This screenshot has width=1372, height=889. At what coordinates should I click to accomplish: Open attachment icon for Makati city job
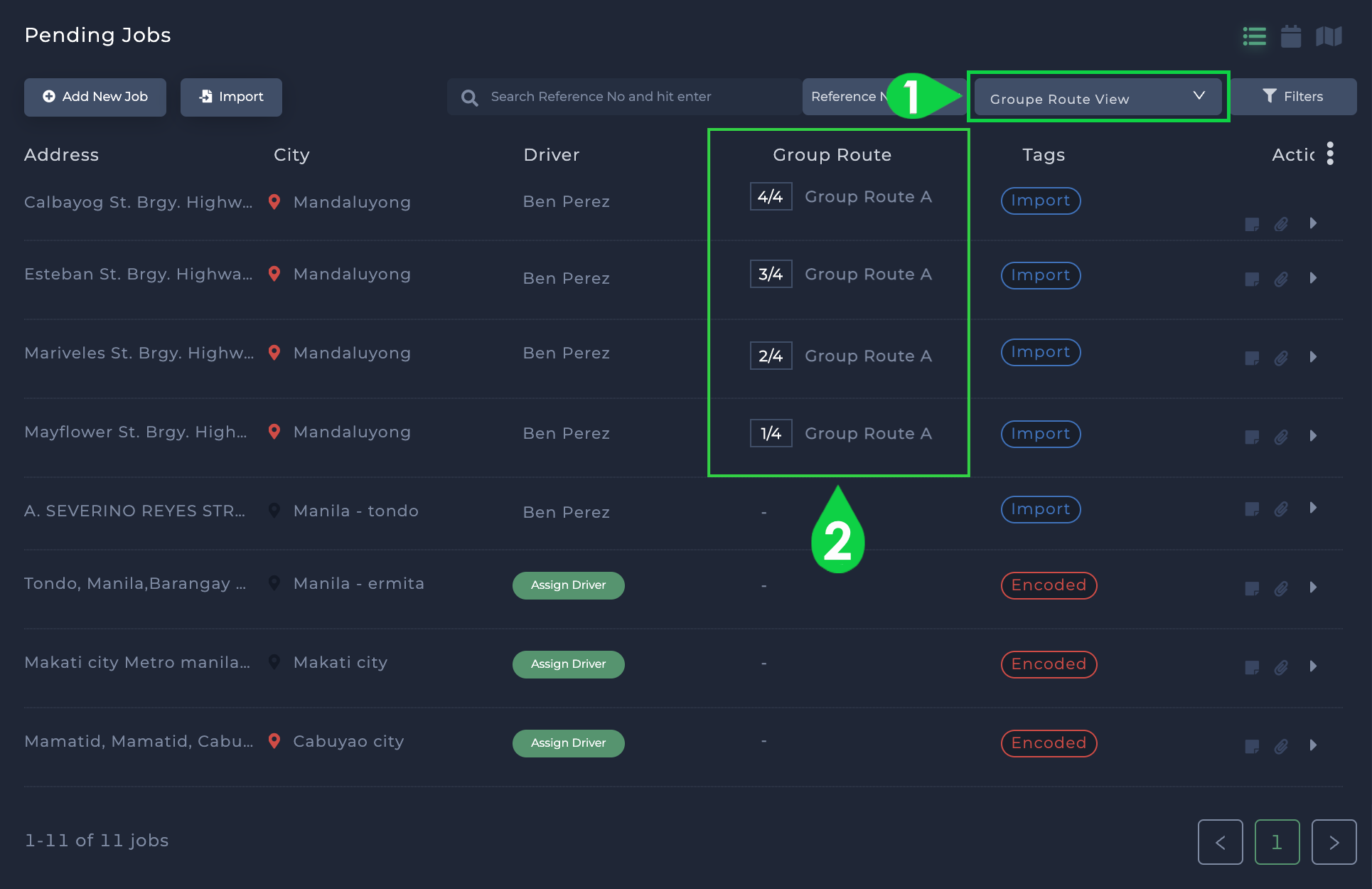[x=1281, y=668]
